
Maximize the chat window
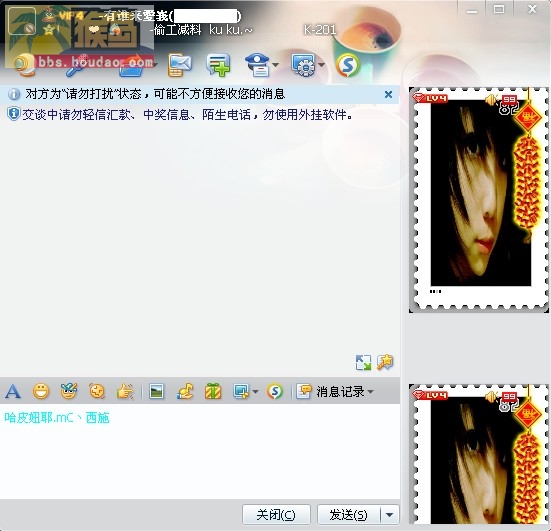pos(499,9)
